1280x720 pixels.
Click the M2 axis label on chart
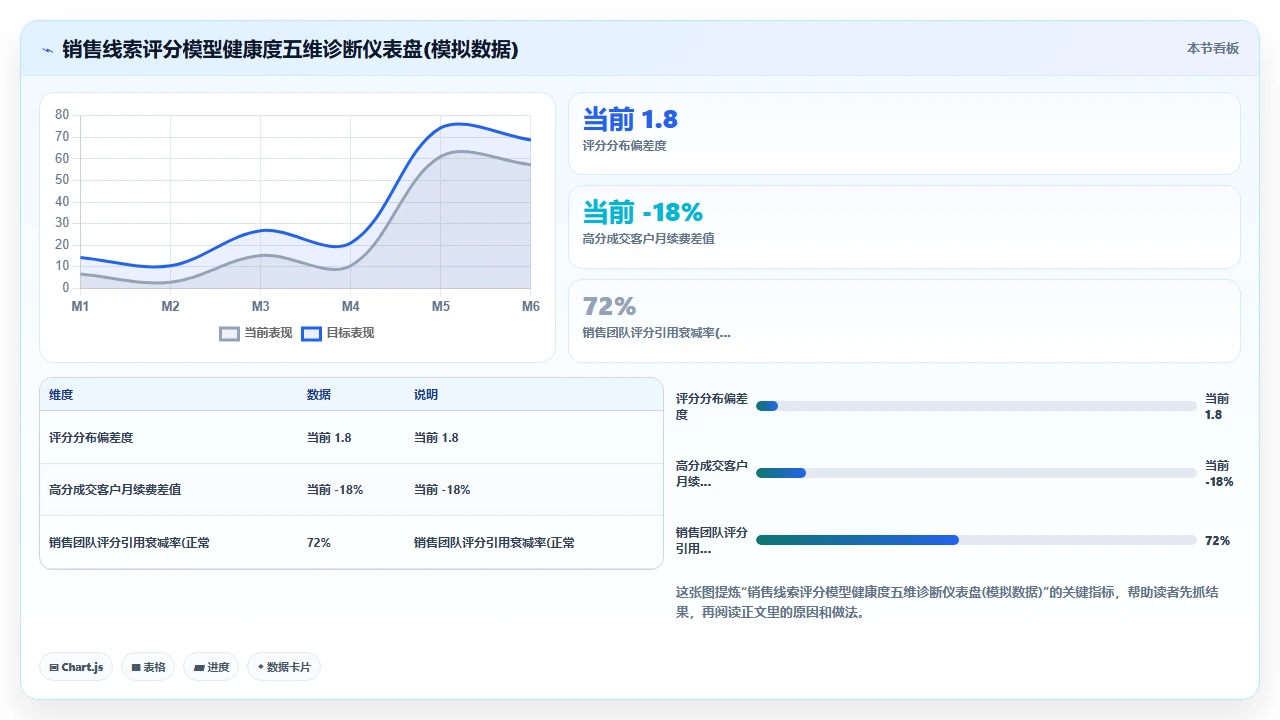click(x=170, y=306)
